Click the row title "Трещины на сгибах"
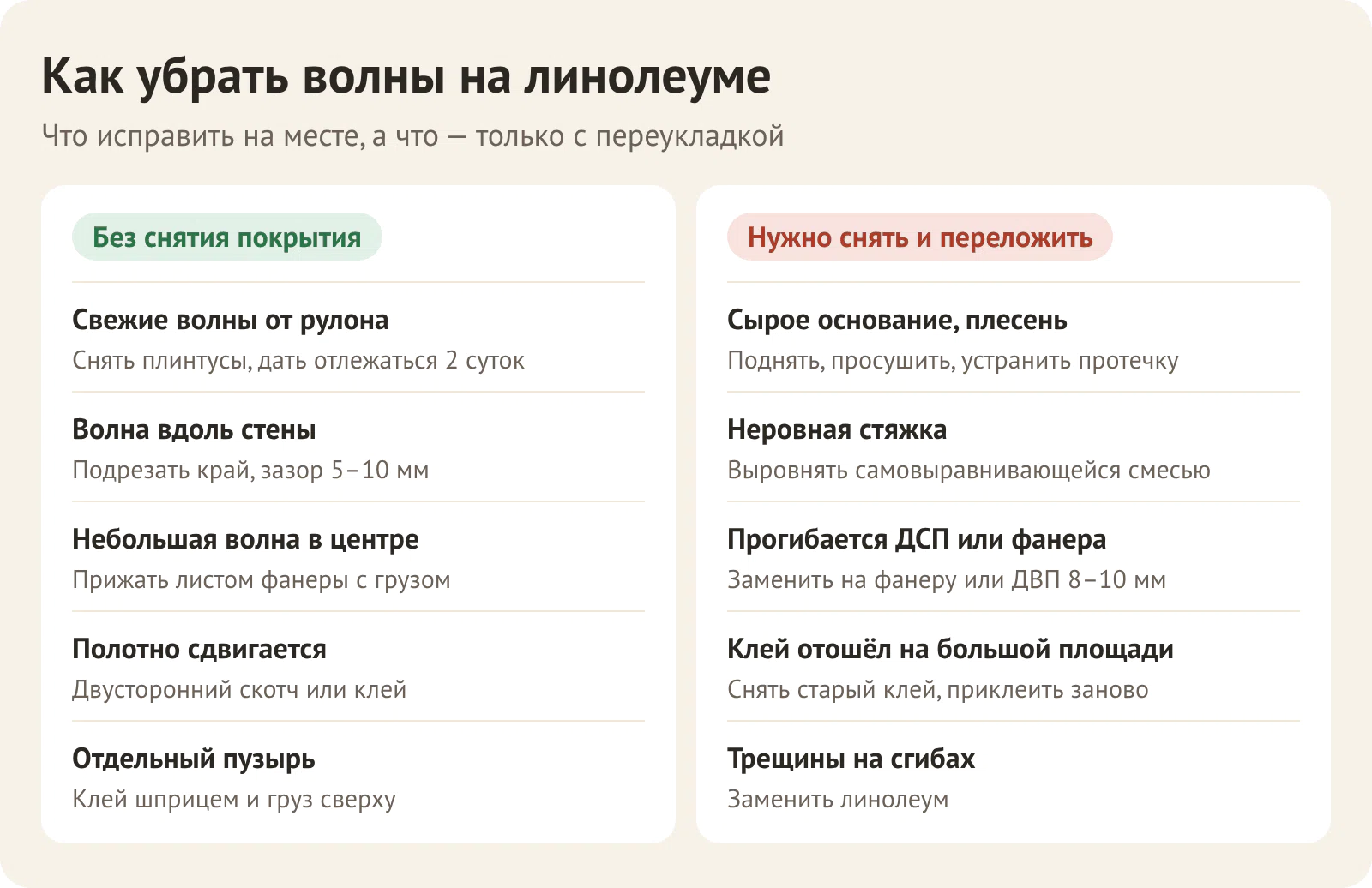 coord(851,759)
